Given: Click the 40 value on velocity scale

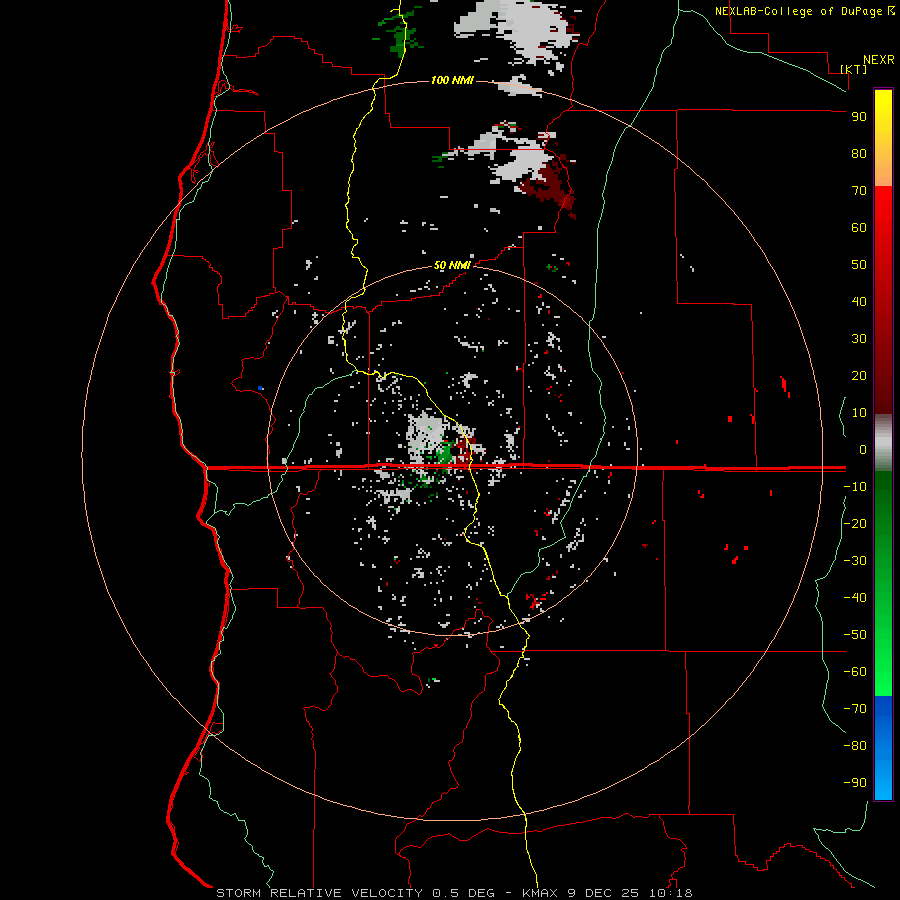Looking at the screenshot, I should [859, 301].
